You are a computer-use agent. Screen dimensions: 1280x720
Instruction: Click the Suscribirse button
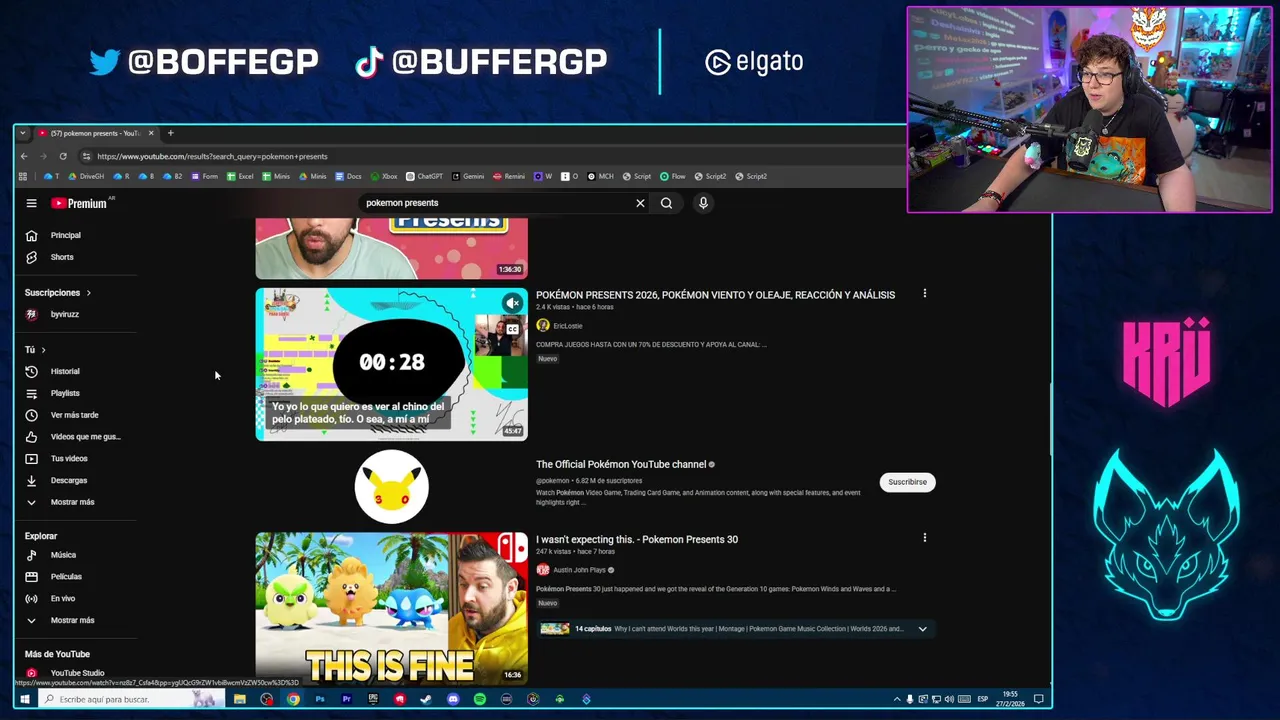907,482
